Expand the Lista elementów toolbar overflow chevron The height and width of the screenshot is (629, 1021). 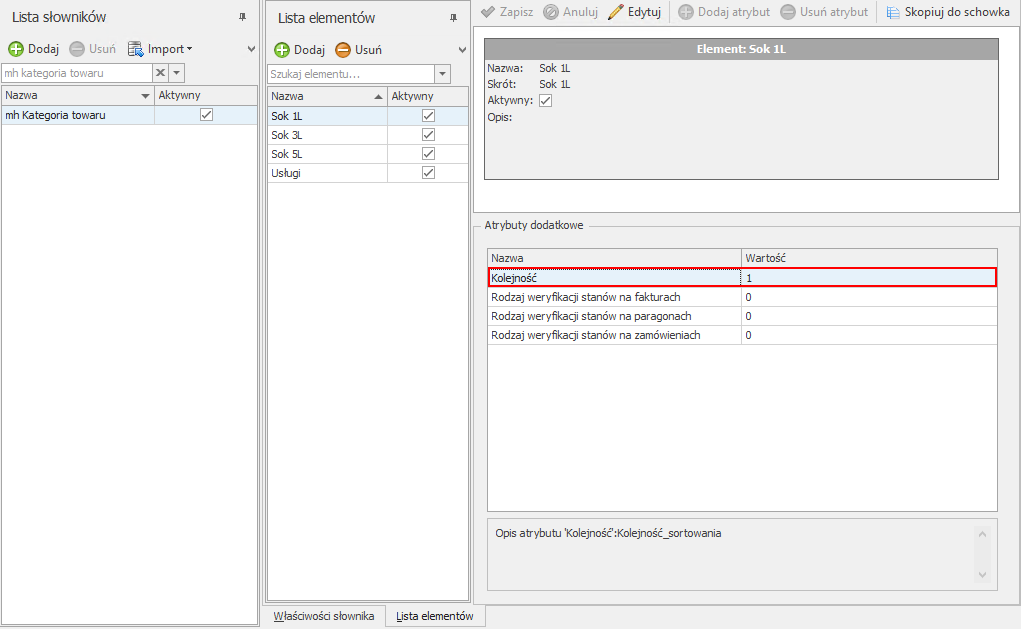point(462,49)
